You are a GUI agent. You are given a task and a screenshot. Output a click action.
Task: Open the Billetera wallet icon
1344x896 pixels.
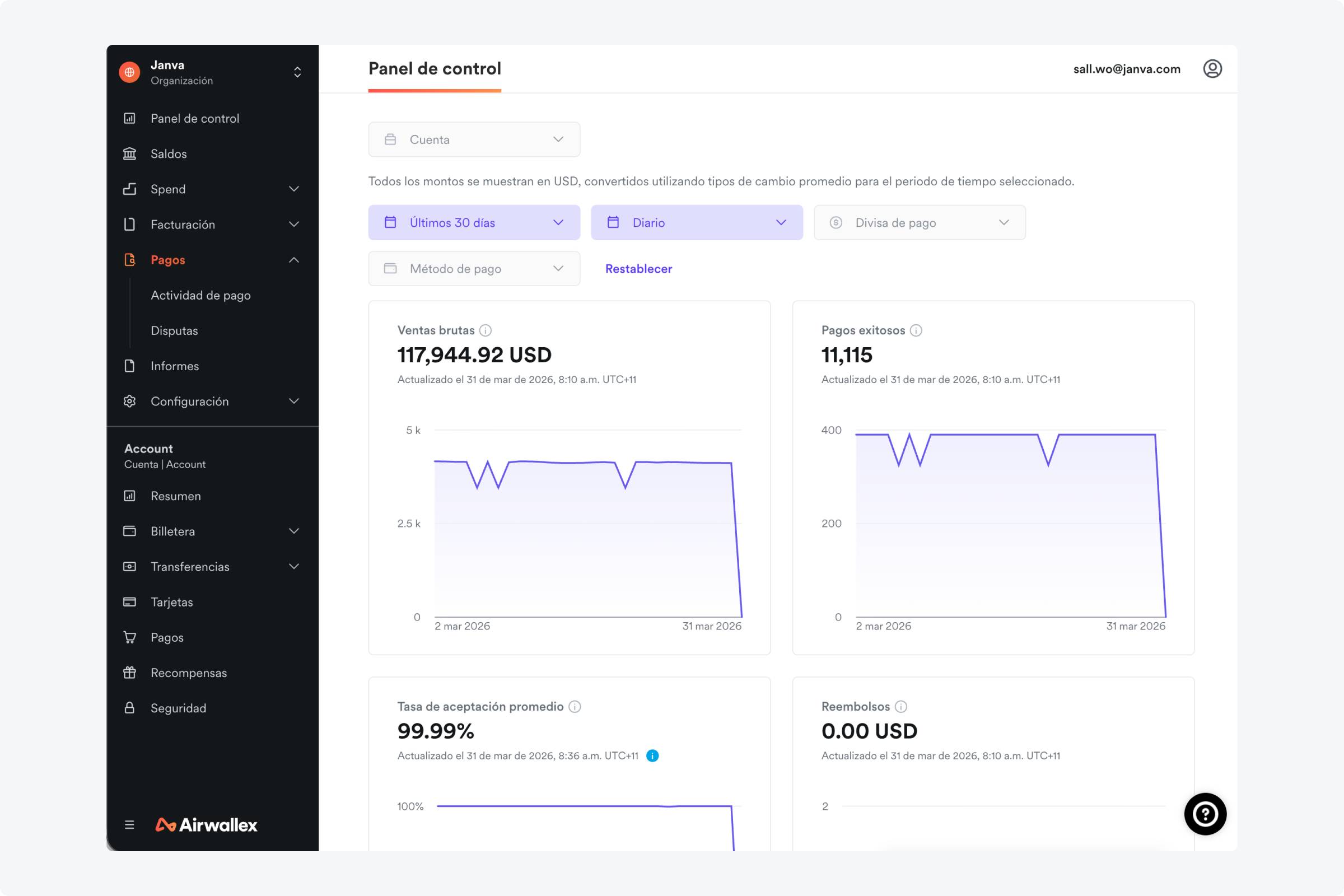pyautogui.click(x=130, y=531)
